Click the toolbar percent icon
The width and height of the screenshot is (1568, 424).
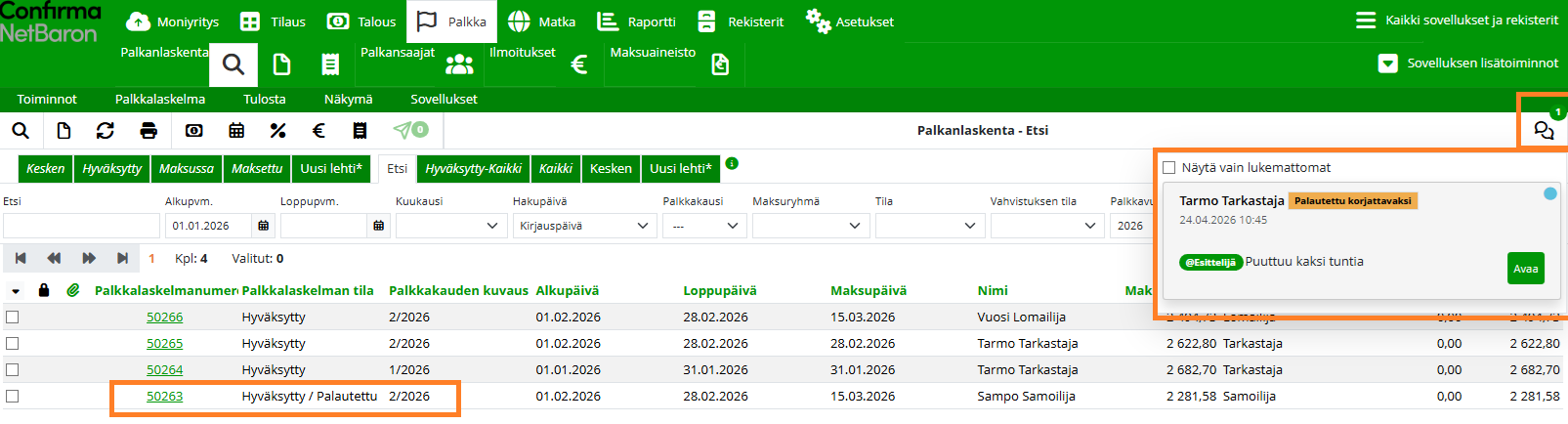coord(278,131)
